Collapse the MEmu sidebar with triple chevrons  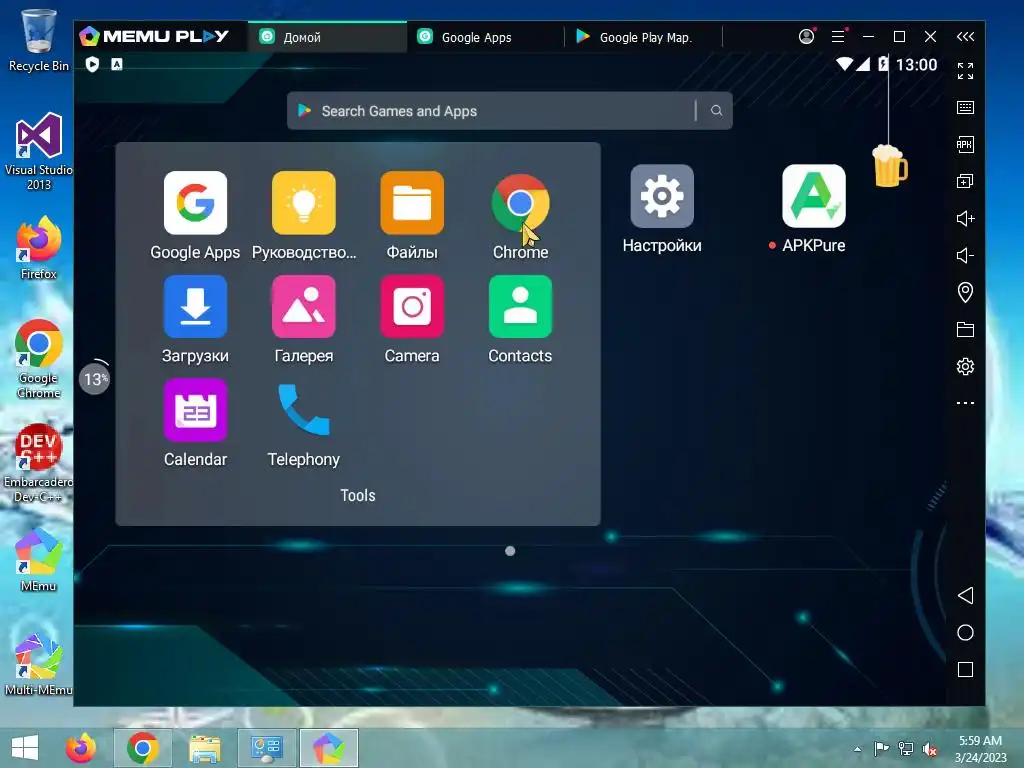(965, 37)
